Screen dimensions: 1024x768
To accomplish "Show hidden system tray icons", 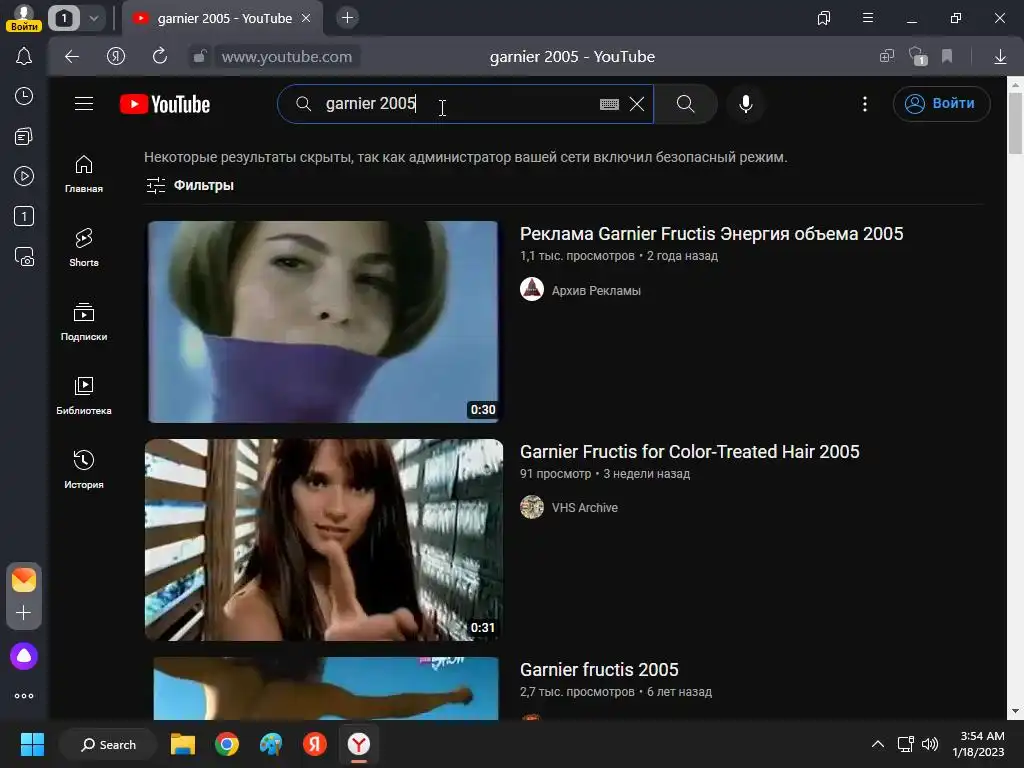I will (x=878, y=744).
